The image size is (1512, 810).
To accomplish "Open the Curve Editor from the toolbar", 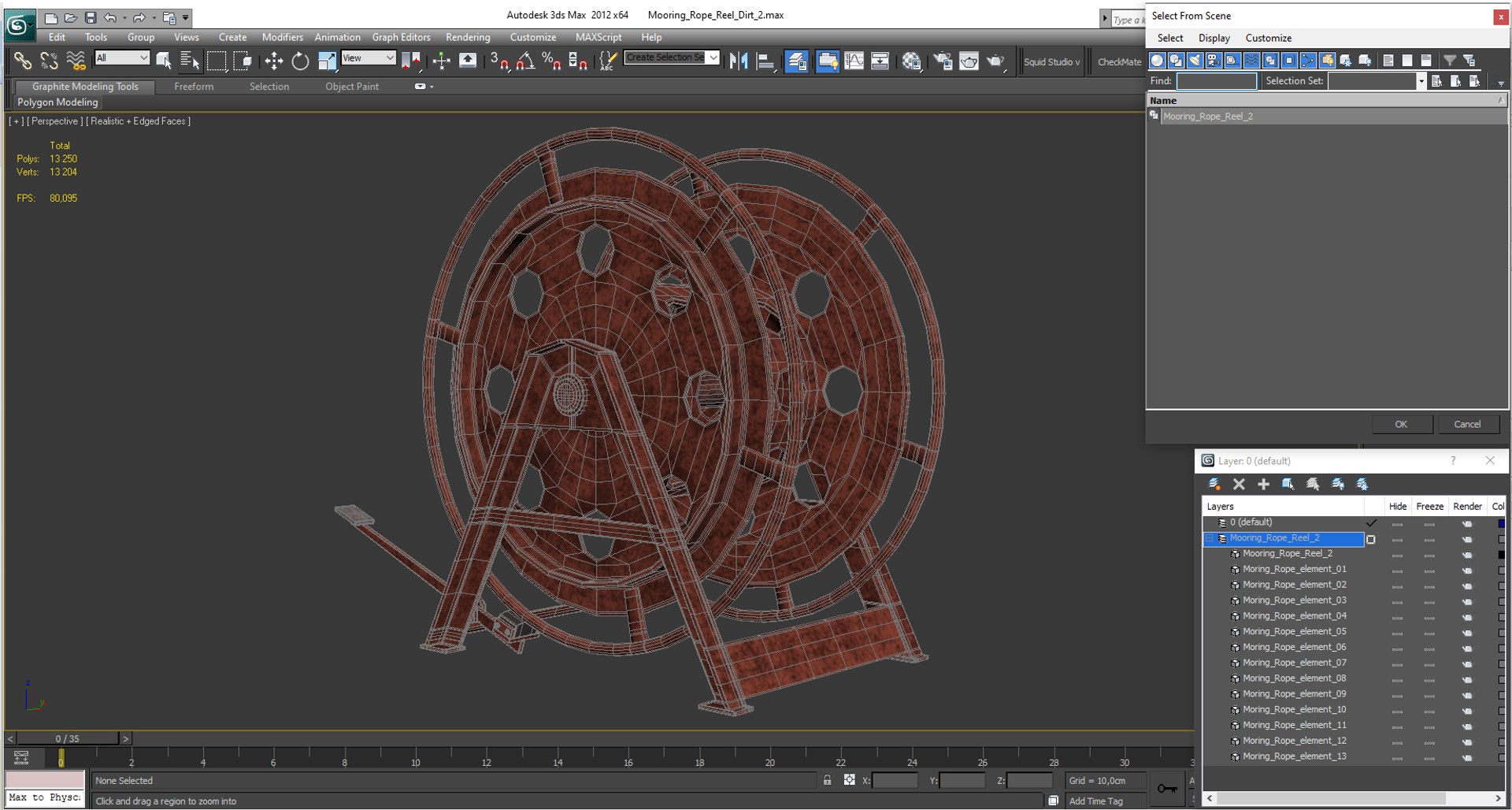I will pos(854,61).
